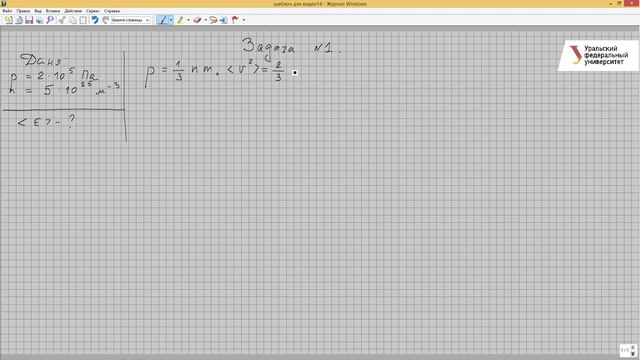Open the Вставка menu
Screen dimensions: 640x360
tap(53, 11)
